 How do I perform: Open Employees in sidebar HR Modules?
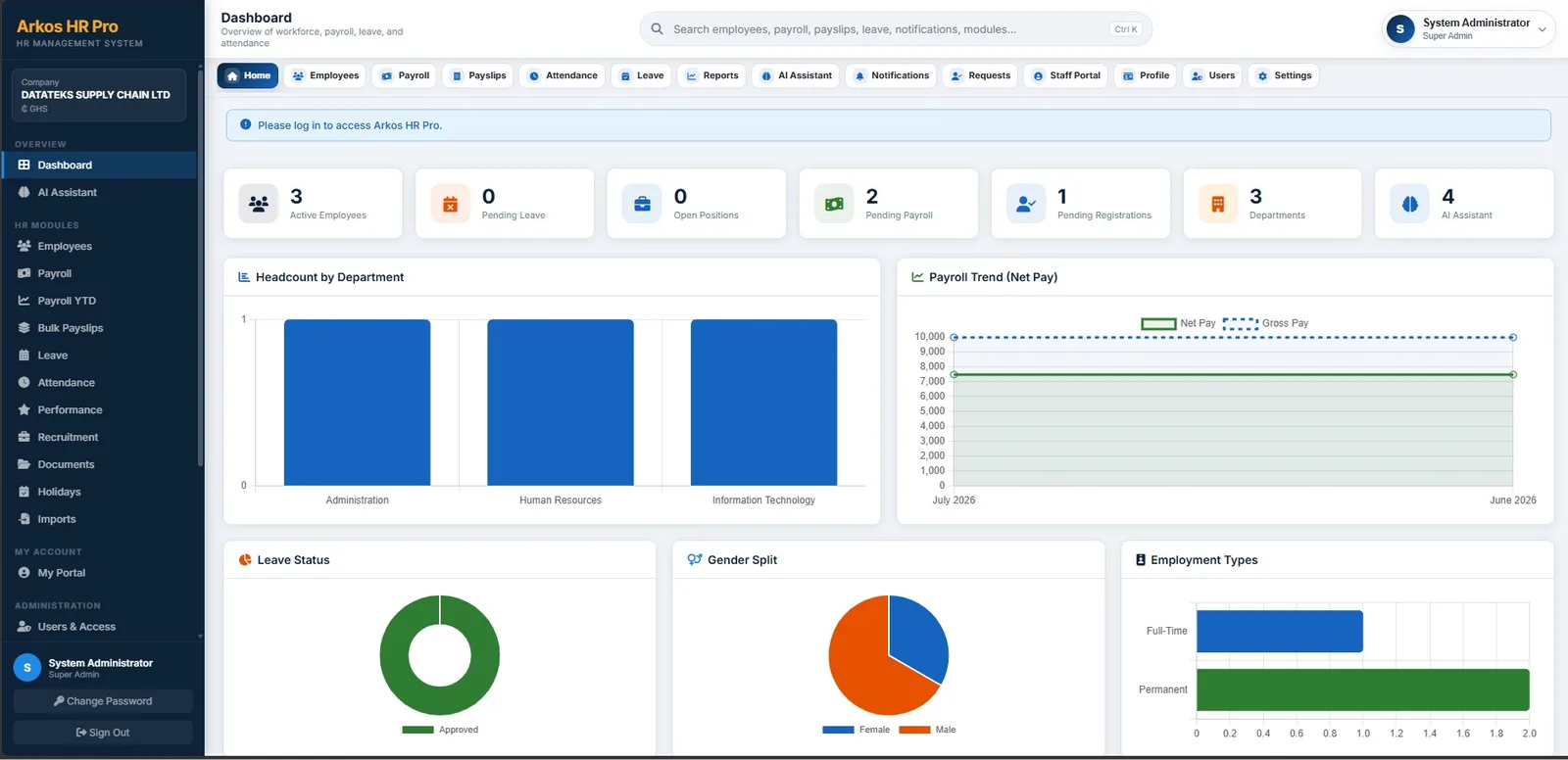coord(99,246)
